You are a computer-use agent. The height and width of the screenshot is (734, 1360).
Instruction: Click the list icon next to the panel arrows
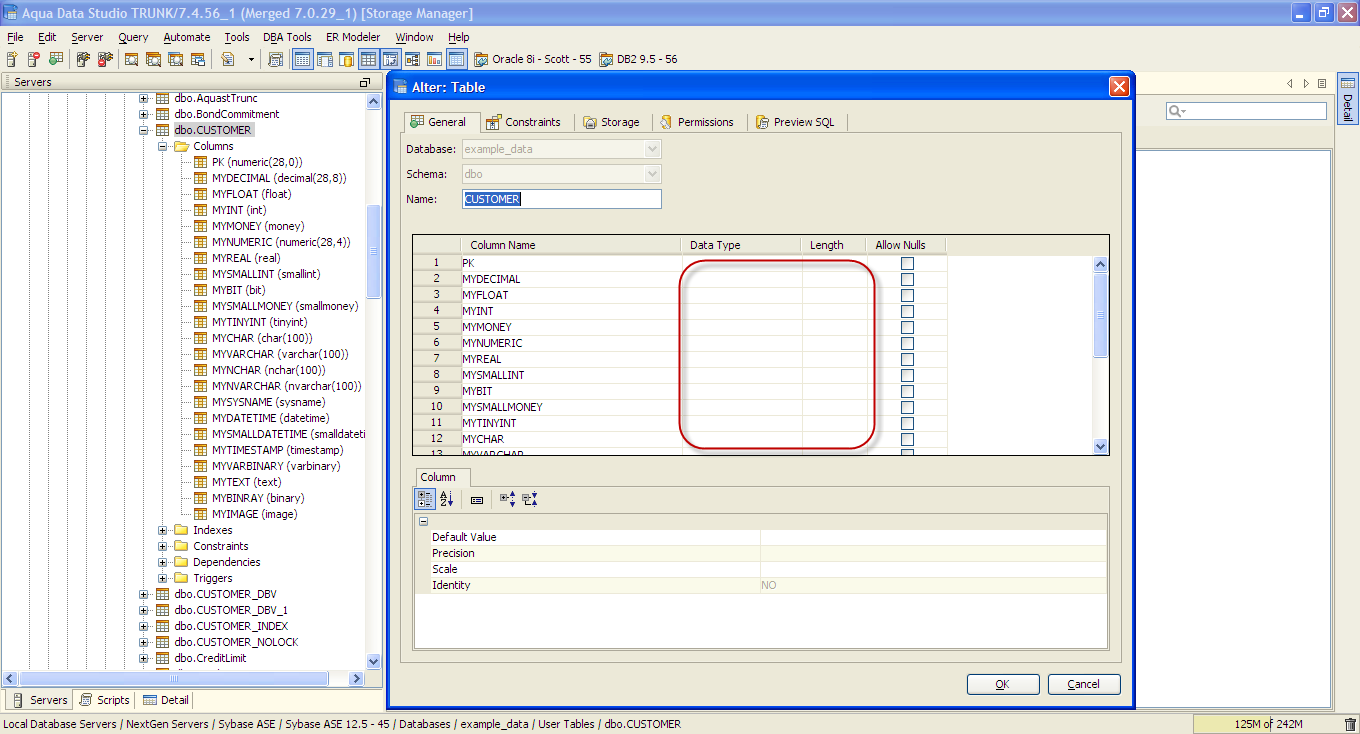(x=1322, y=83)
